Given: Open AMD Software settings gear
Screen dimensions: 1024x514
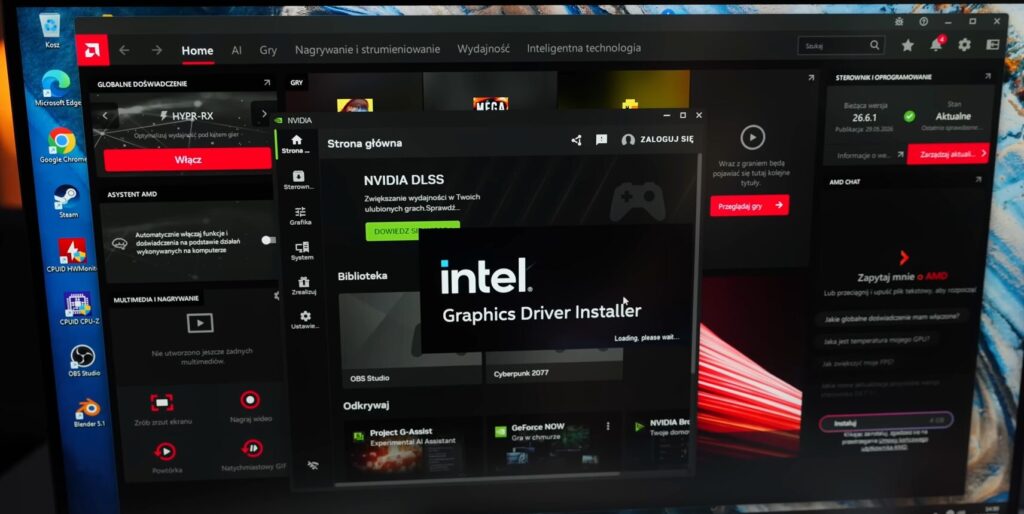Looking at the screenshot, I should tap(965, 44).
